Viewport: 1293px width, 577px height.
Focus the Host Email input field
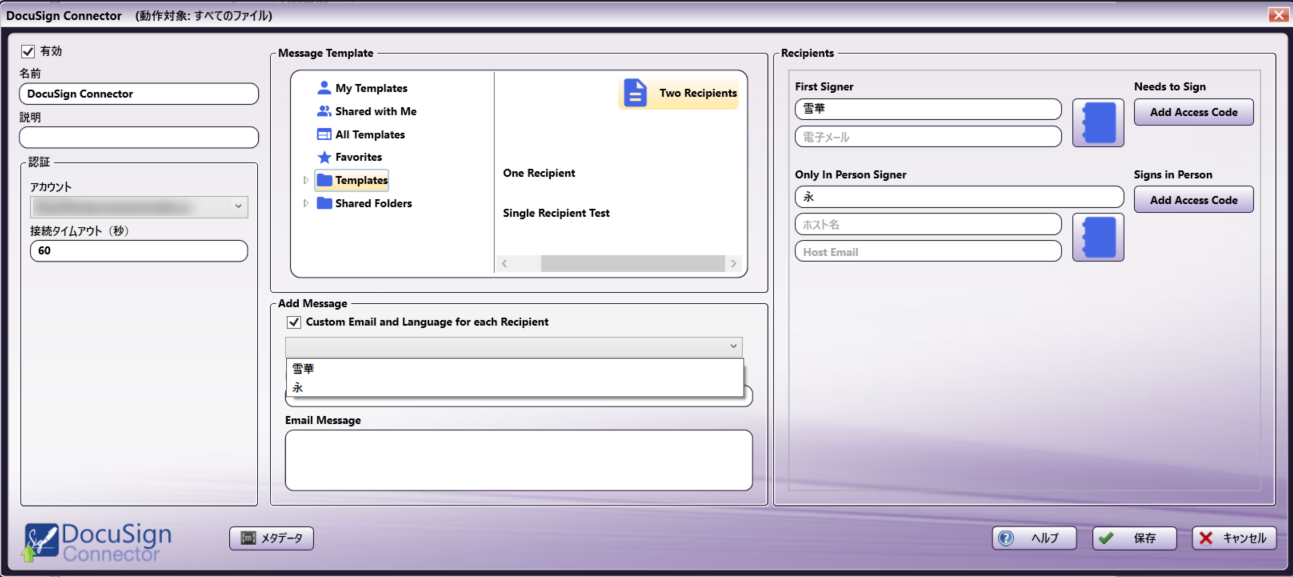pos(928,252)
